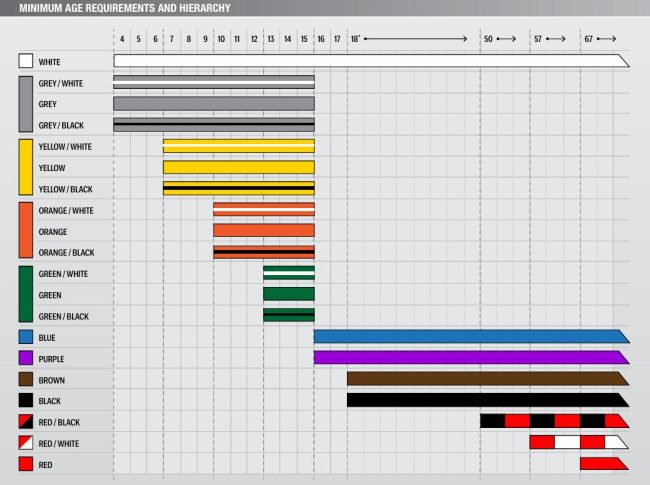Click the long purple belt timeline bar
Image resolution: width=650 pixels, height=485 pixels.
(468, 357)
